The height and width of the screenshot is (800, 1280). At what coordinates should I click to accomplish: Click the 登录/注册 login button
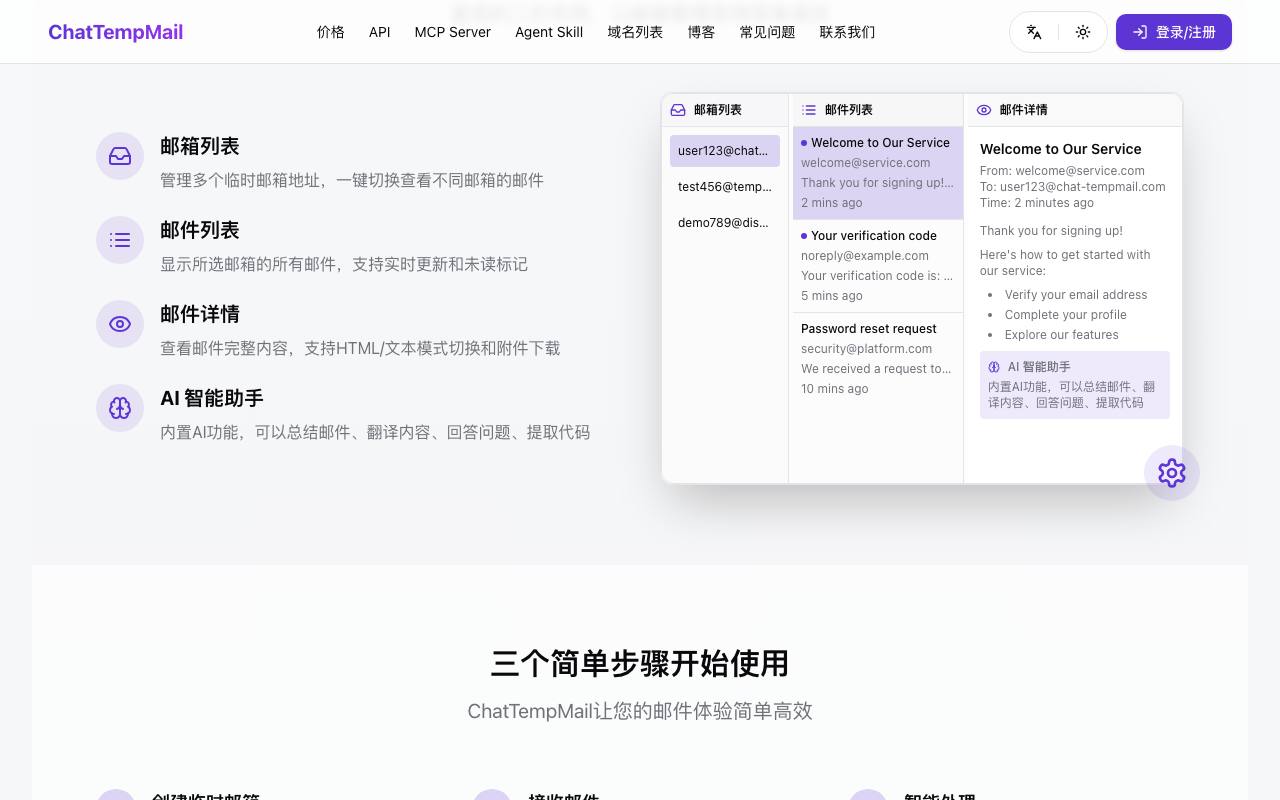pyautogui.click(x=1174, y=32)
